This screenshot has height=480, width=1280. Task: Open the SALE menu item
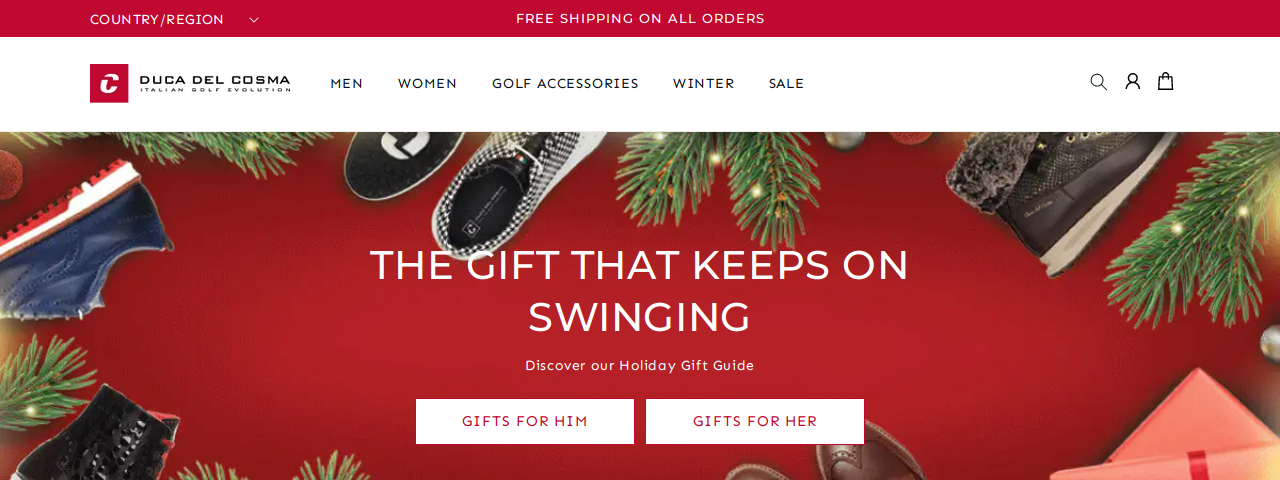pyautogui.click(x=786, y=84)
